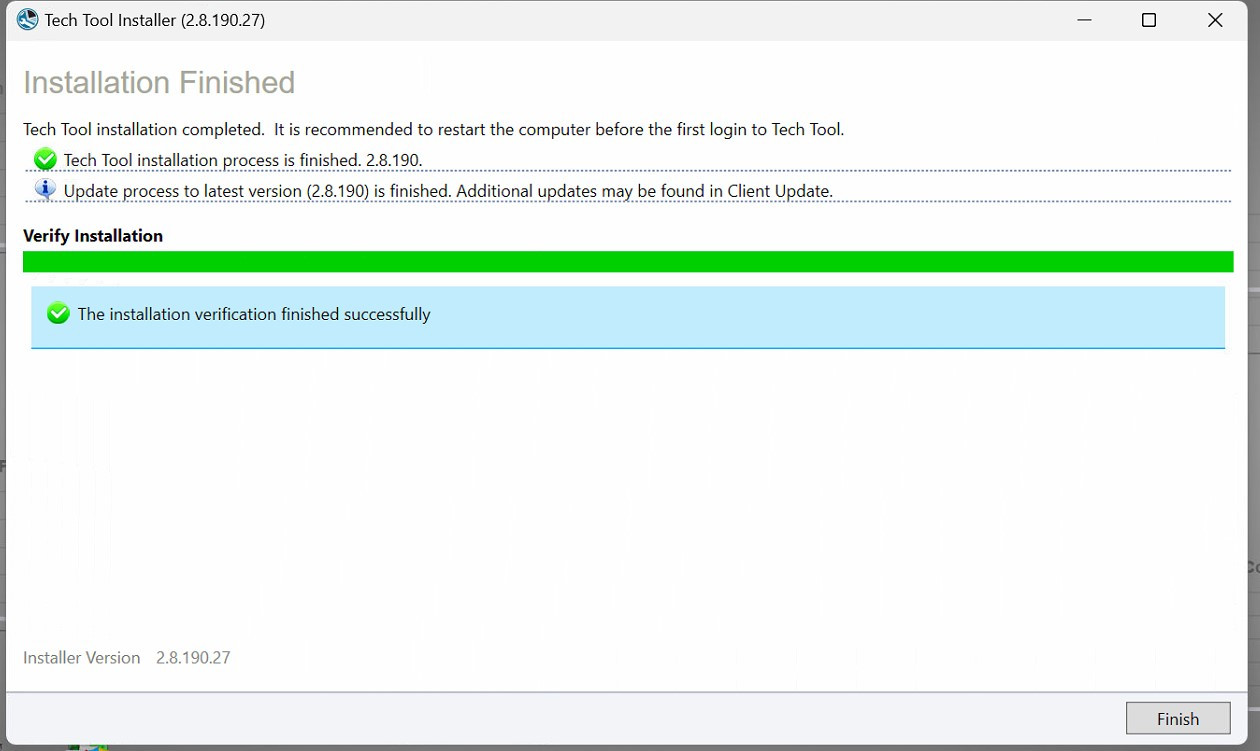
Task: Click the restart recommendation sentence
Action: 559,130
